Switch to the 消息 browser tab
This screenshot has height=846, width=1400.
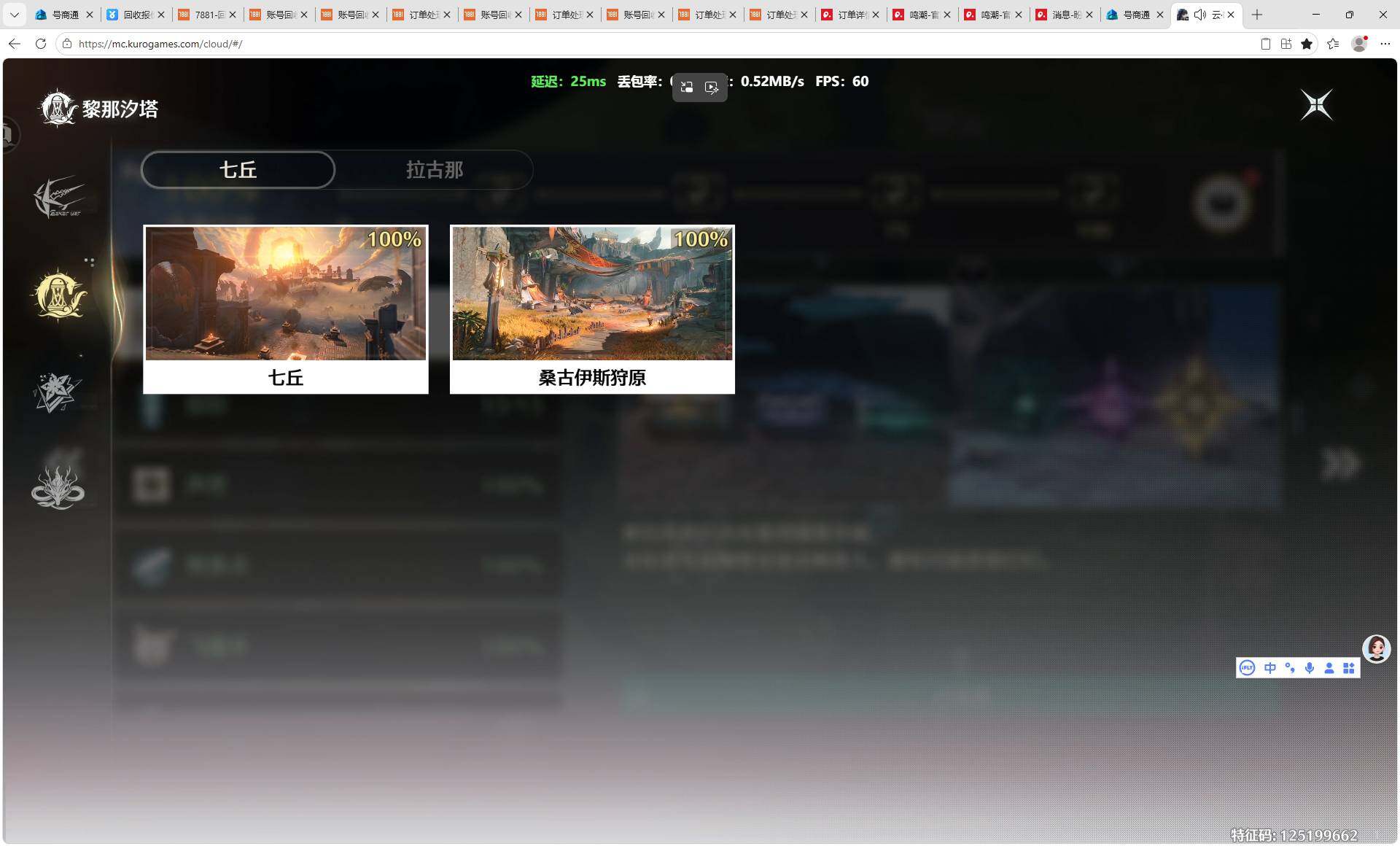(x=1065, y=15)
